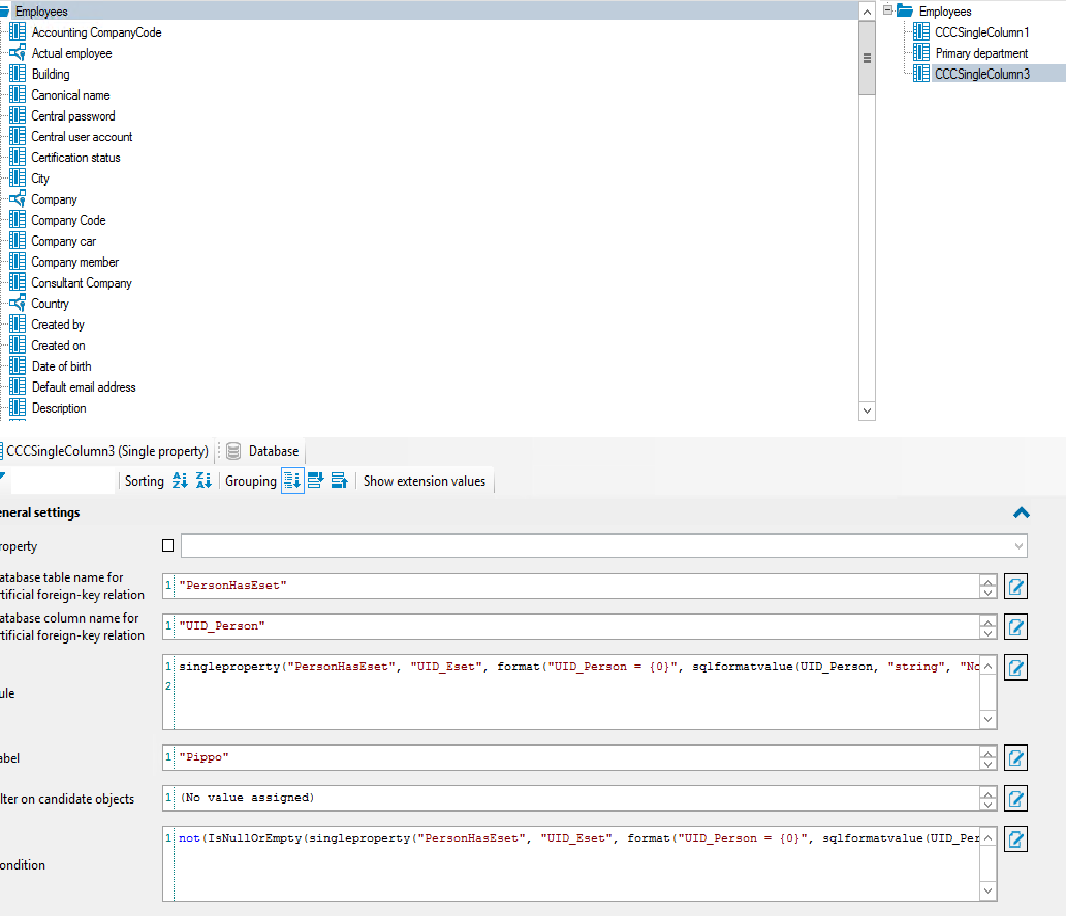
Task: Click the expand-all-groups icon next to Grouping
Action: click(x=315, y=481)
